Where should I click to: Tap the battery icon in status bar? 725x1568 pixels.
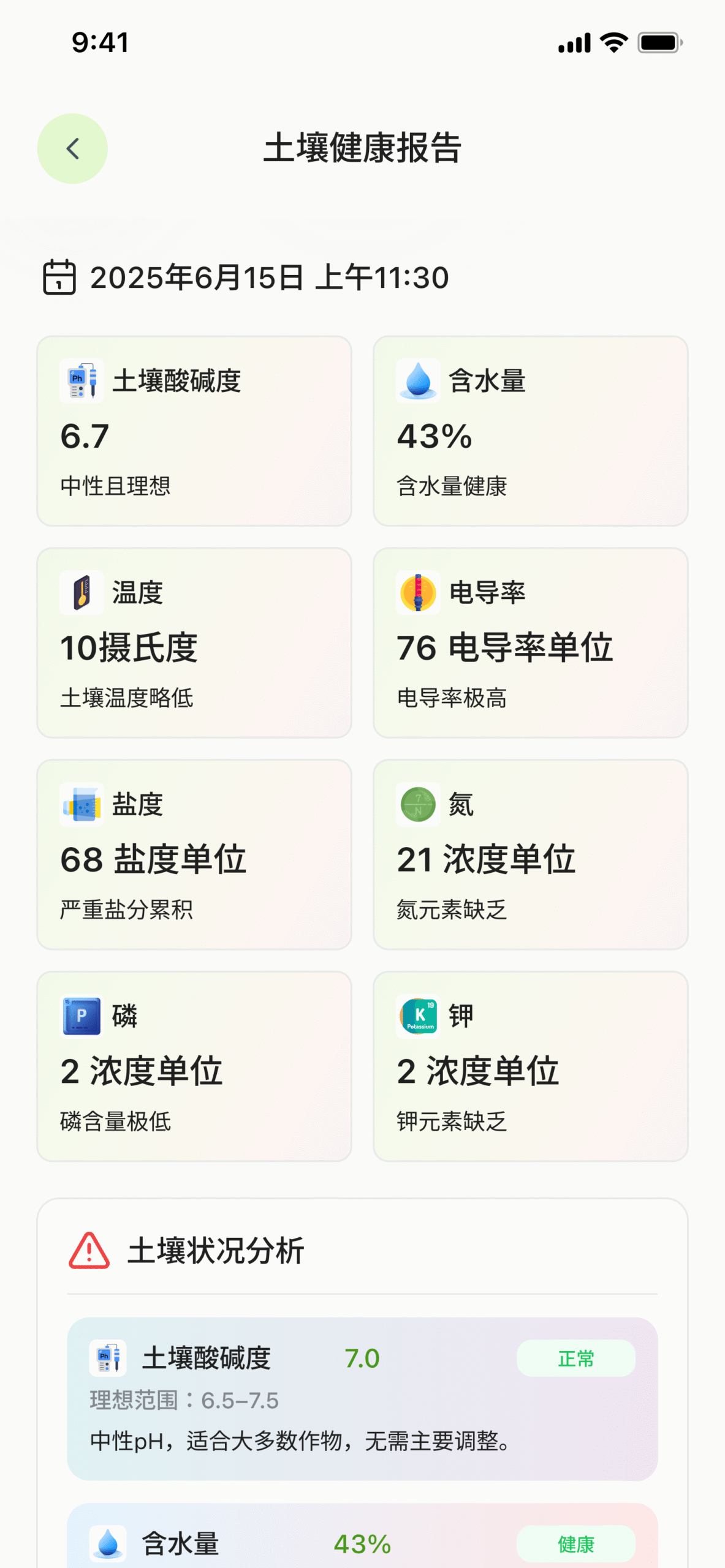[x=659, y=43]
